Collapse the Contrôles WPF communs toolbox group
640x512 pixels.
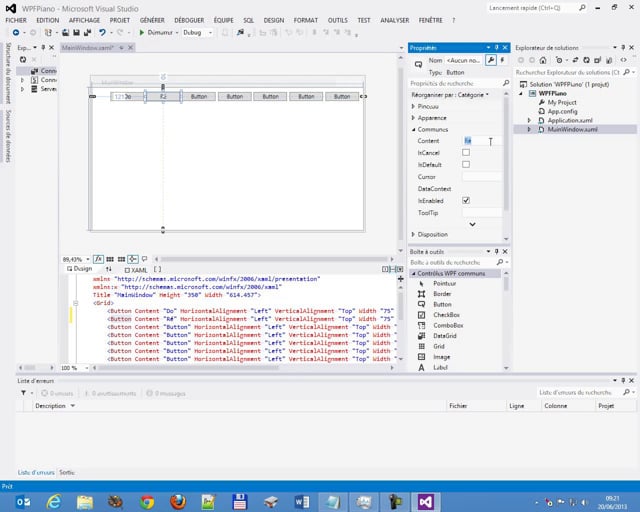[x=413, y=274]
